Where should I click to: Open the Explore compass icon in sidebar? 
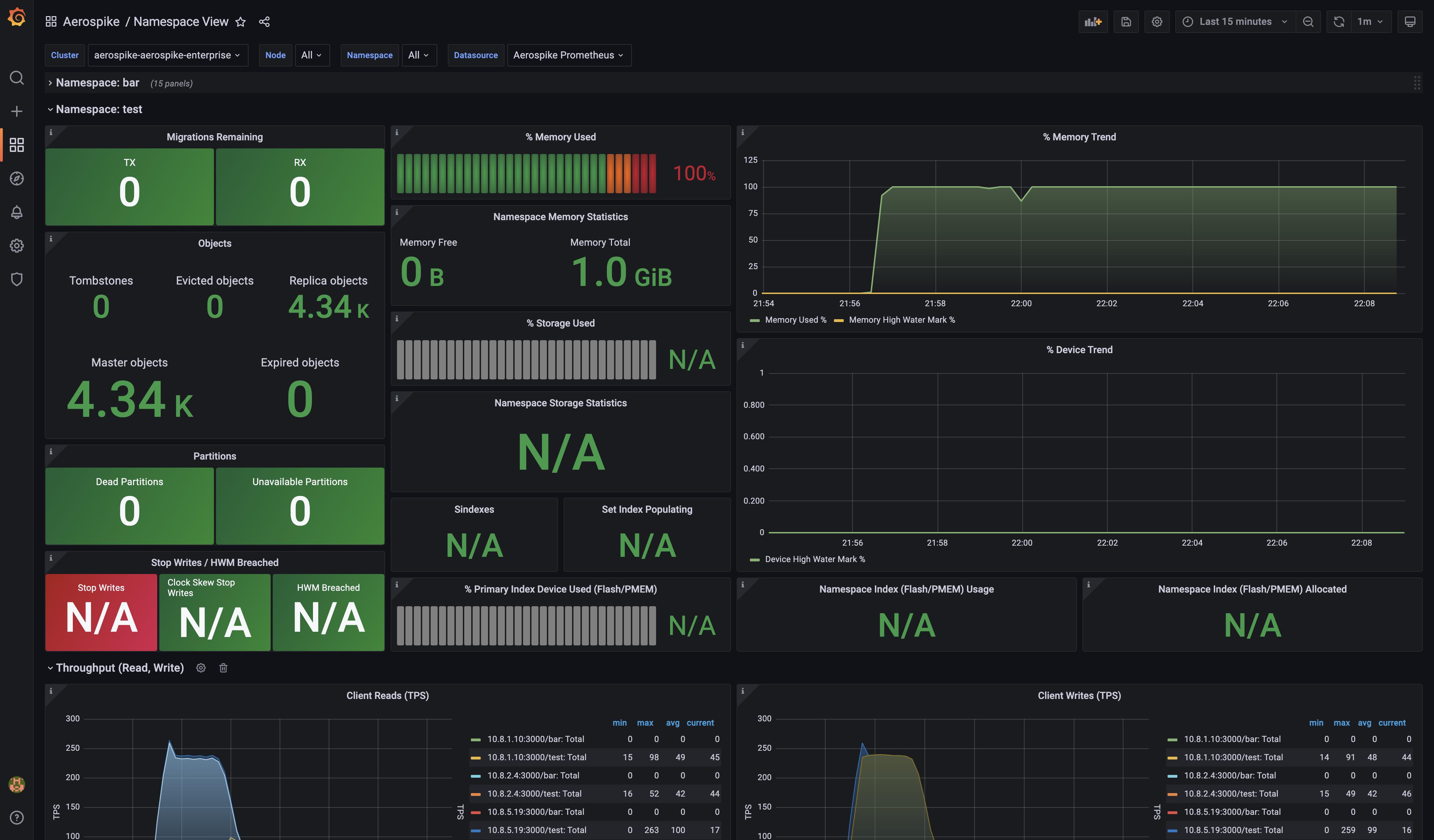click(16, 178)
